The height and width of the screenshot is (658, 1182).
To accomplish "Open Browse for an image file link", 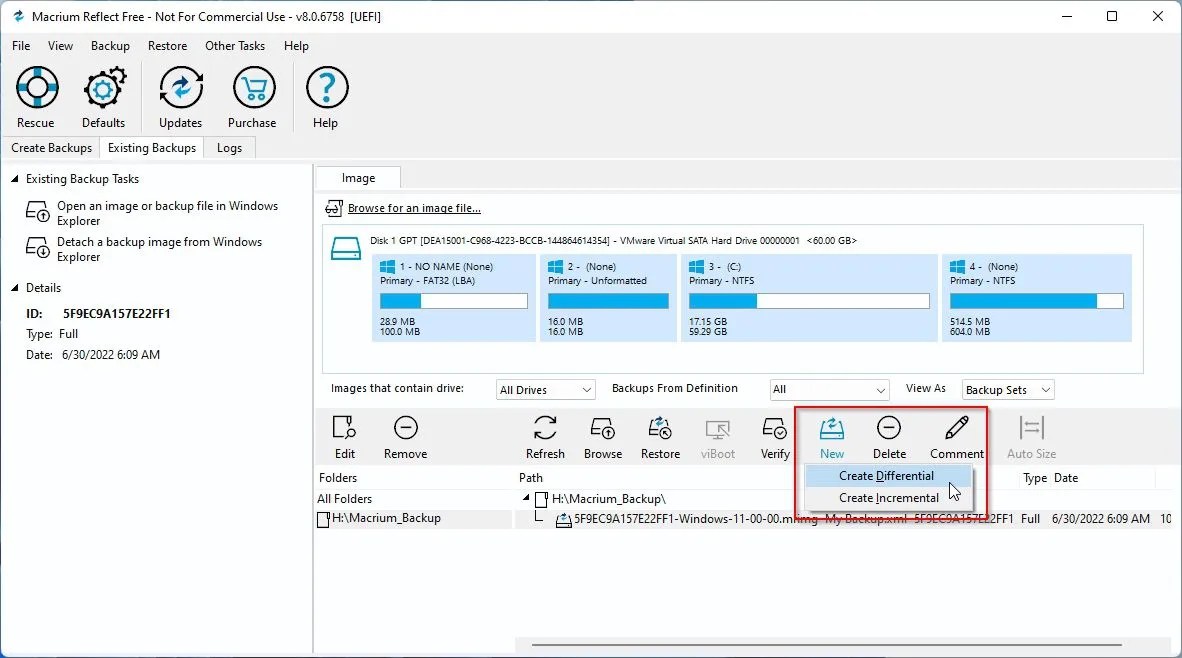I will click(413, 208).
